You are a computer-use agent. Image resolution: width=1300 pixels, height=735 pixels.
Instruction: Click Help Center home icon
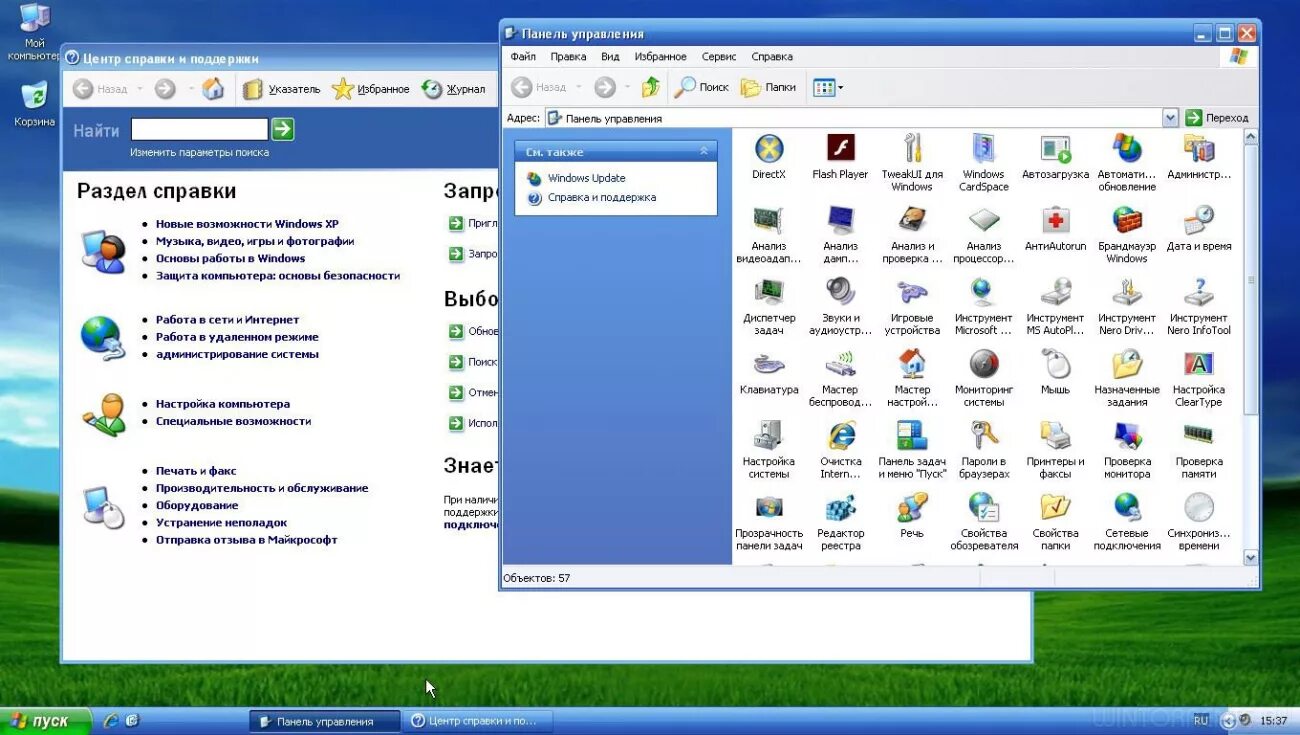(x=213, y=89)
